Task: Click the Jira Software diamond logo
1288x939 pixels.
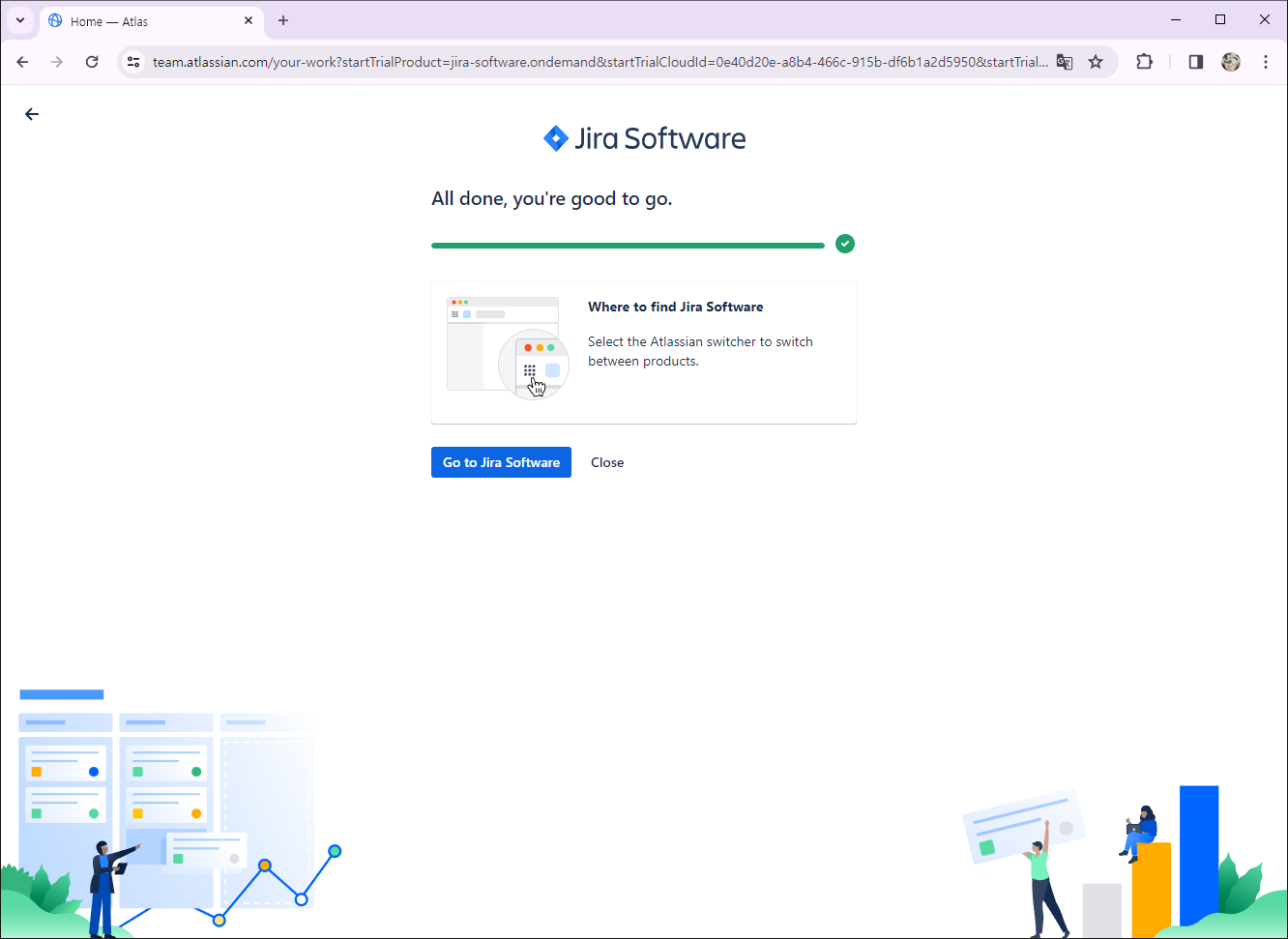Action: [x=556, y=138]
